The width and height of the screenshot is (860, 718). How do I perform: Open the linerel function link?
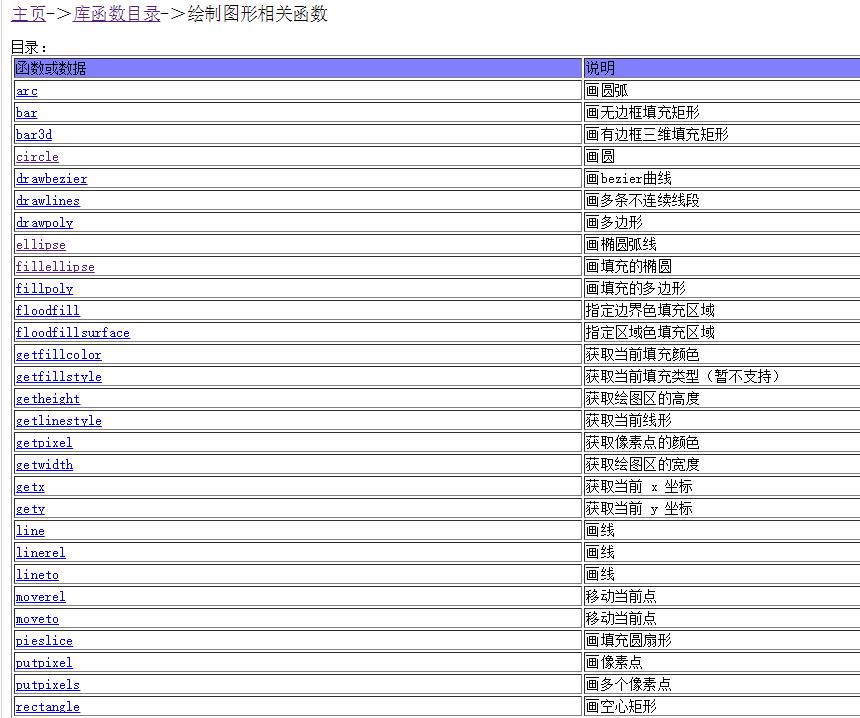pyautogui.click(x=41, y=552)
